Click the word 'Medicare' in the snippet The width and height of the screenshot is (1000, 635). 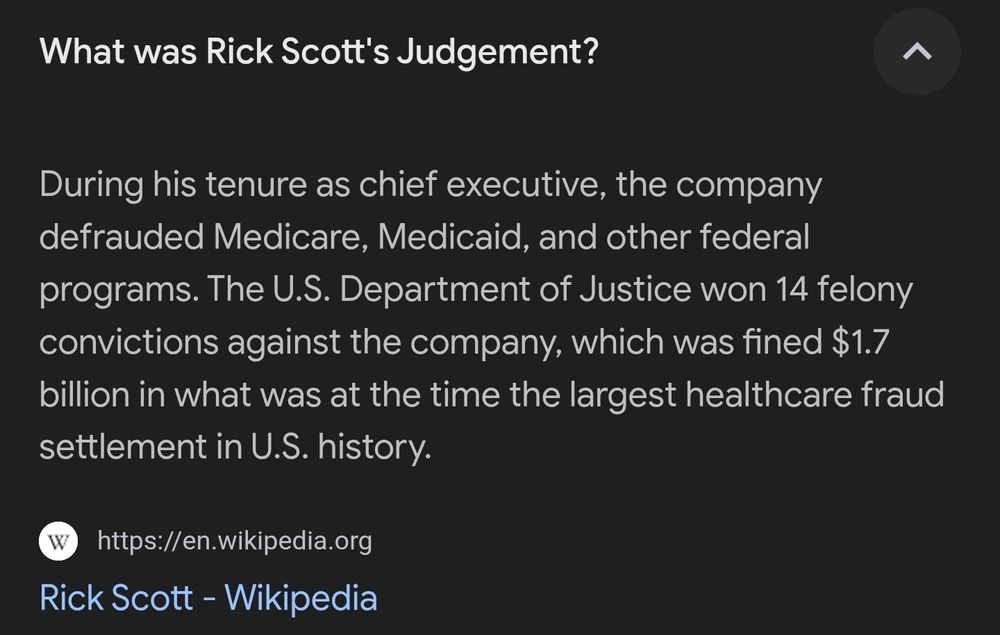[x=290, y=237]
